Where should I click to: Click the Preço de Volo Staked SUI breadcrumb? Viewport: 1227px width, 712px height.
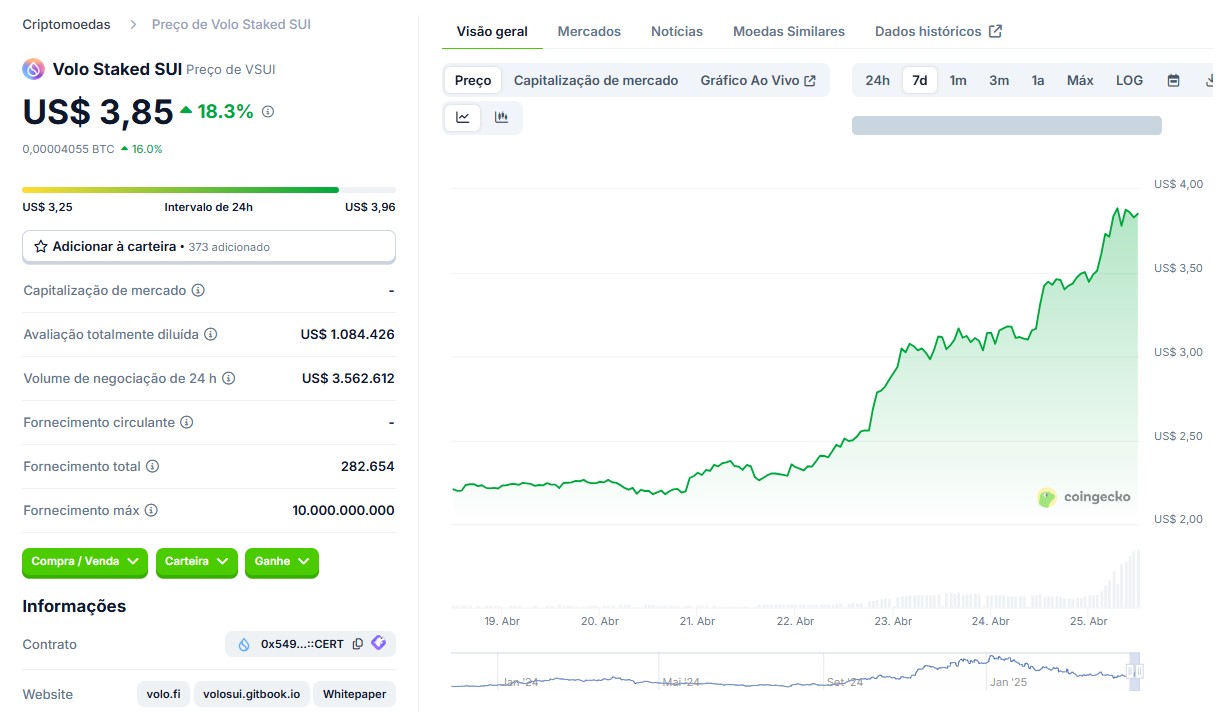pyautogui.click(x=231, y=24)
